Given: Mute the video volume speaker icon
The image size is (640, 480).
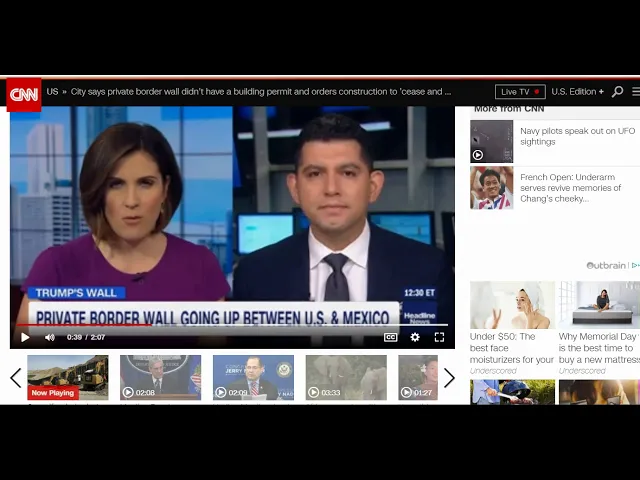Looking at the screenshot, I should pyautogui.click(x=49, y=337).
